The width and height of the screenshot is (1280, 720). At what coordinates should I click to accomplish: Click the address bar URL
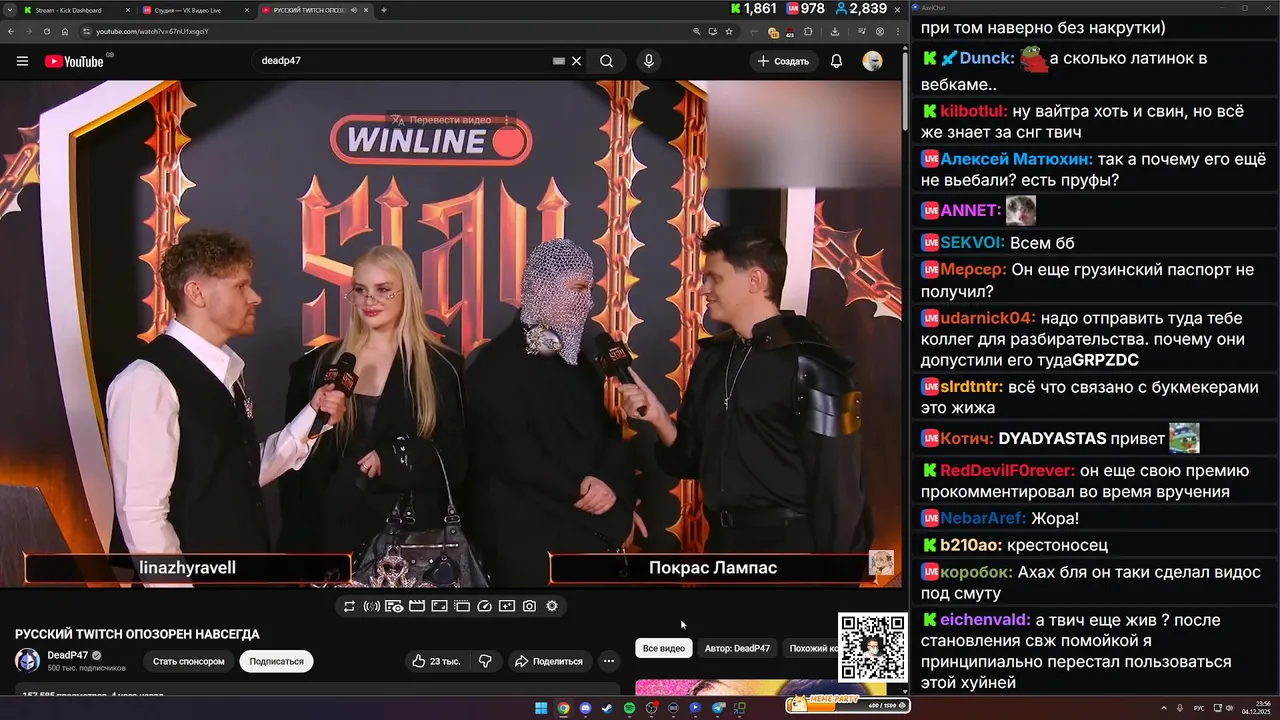point(152,31)
